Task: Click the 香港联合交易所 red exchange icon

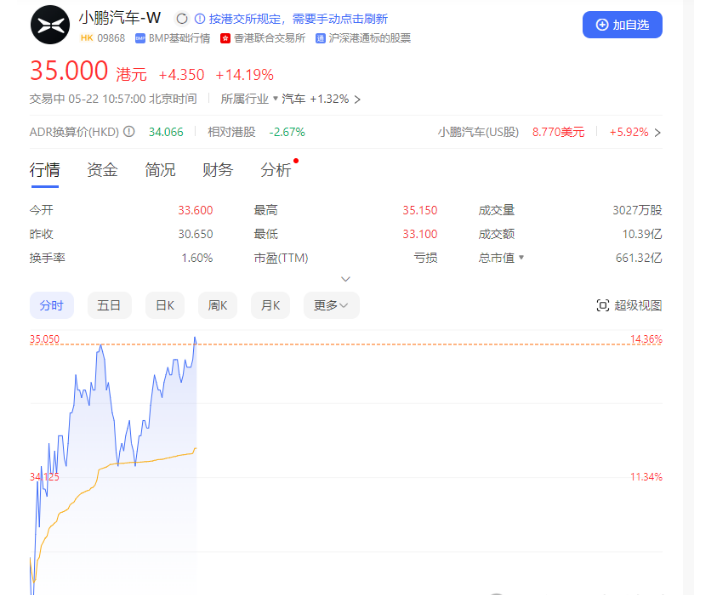Action: point(225,39)
